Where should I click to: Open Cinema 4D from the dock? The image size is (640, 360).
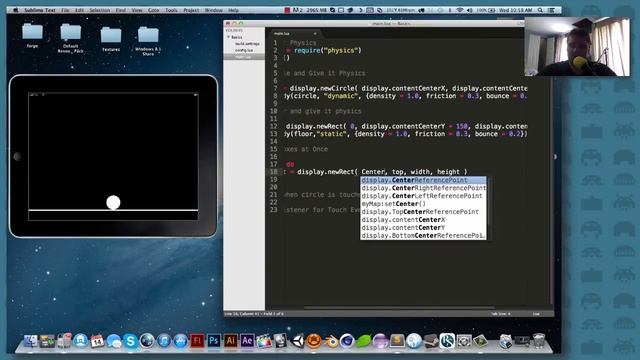tap(347, 341)
